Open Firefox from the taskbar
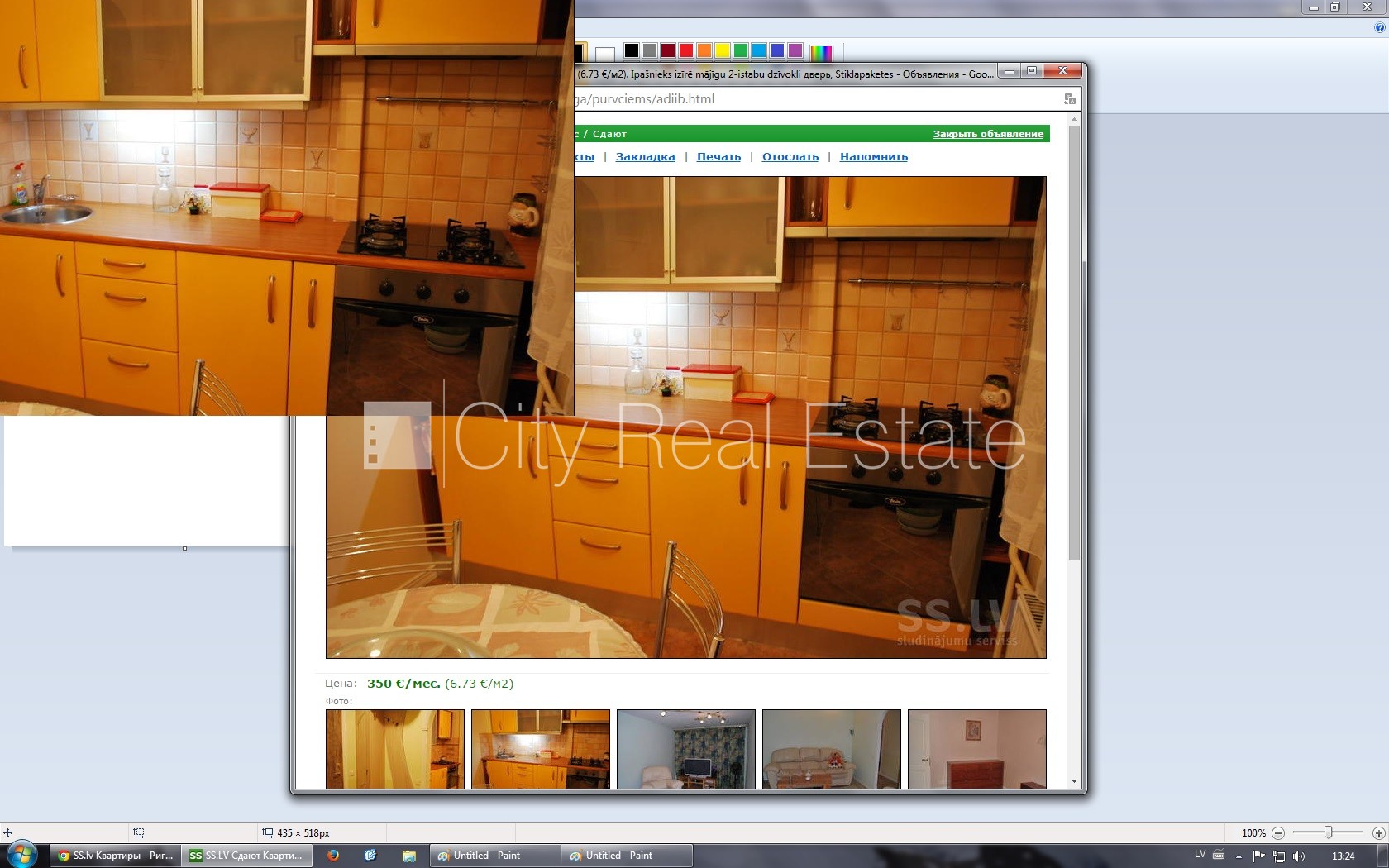This screenshot has width=1389, height=868. 333,856
